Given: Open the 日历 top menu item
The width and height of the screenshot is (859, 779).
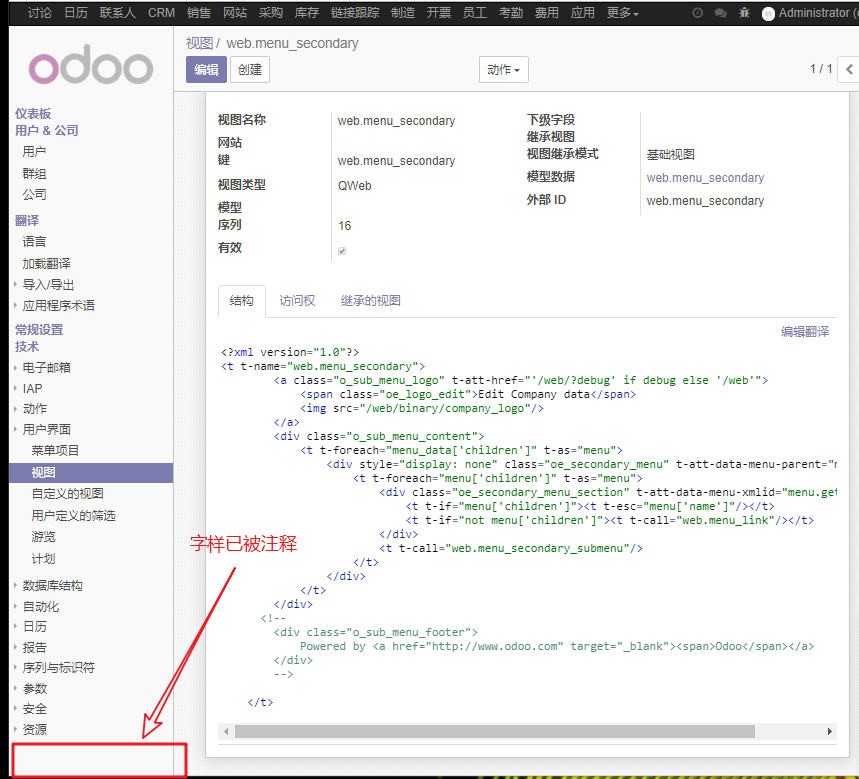Looking at the screenshot, I should (x=75, y=13).
